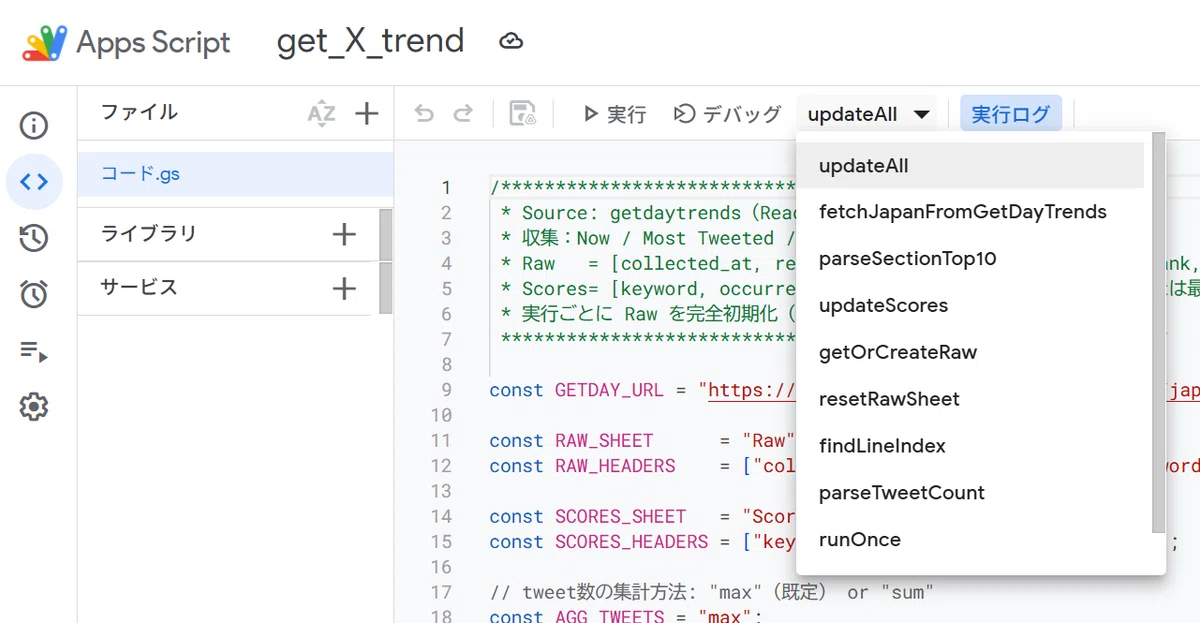1200x623 pixels.
Task: Run the script with 実行 button
Action: (614, 114)
